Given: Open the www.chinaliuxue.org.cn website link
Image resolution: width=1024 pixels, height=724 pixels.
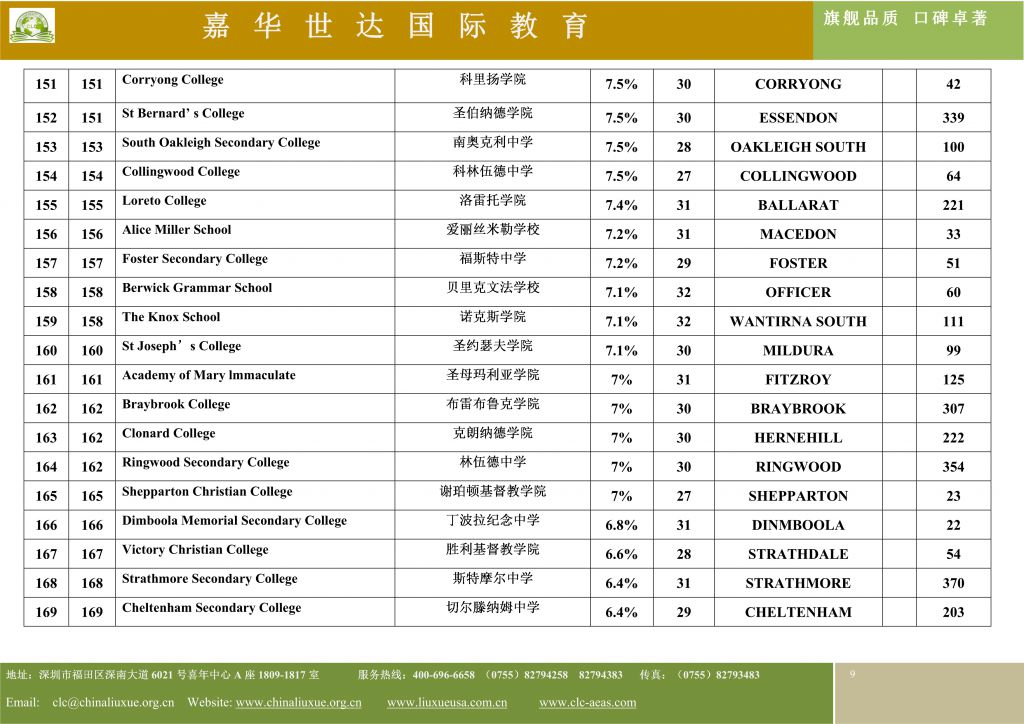Looking at the screenshot, I should click(x=298, y=702).
